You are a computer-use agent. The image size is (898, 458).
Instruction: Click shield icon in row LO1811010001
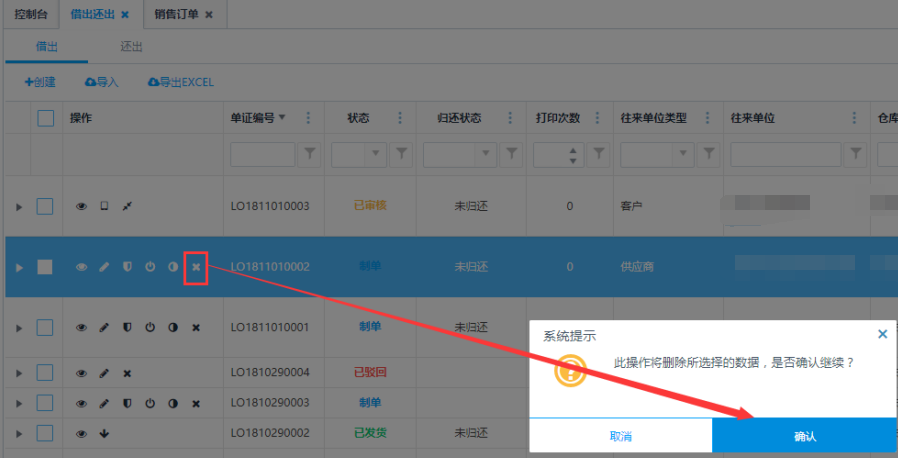pyautogui.click(x=127, y=328)
